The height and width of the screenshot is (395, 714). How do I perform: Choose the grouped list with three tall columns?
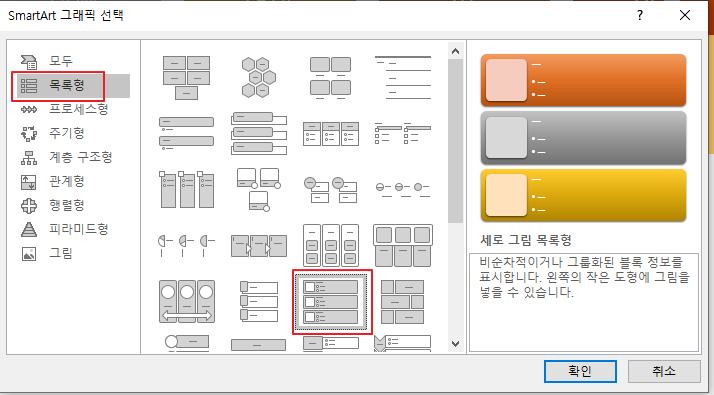(331, 245)
